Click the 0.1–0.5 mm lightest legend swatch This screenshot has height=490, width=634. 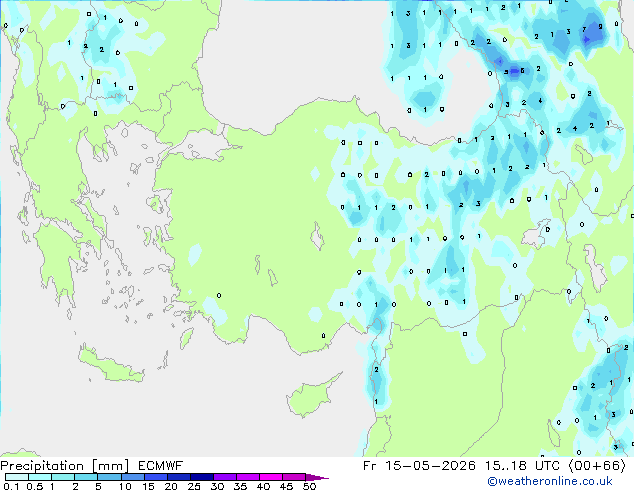tap(17, 477)
